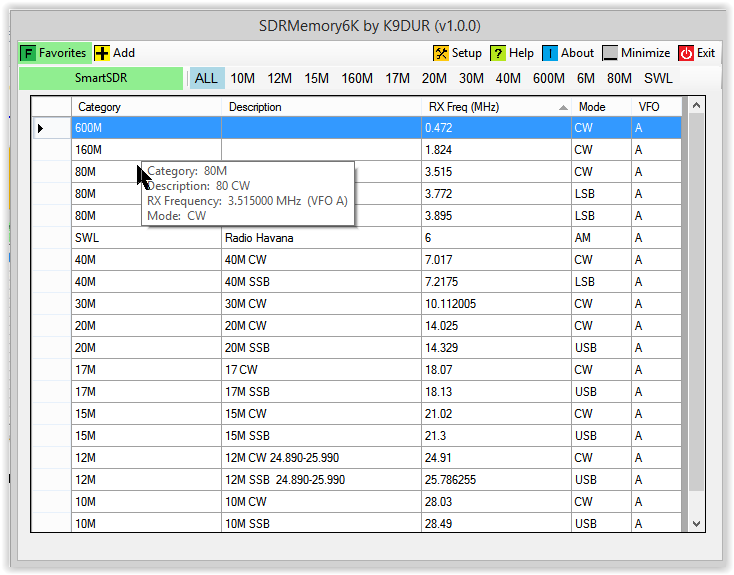Click the 1.824 frequency cell
734x575 pixels.
496,150
